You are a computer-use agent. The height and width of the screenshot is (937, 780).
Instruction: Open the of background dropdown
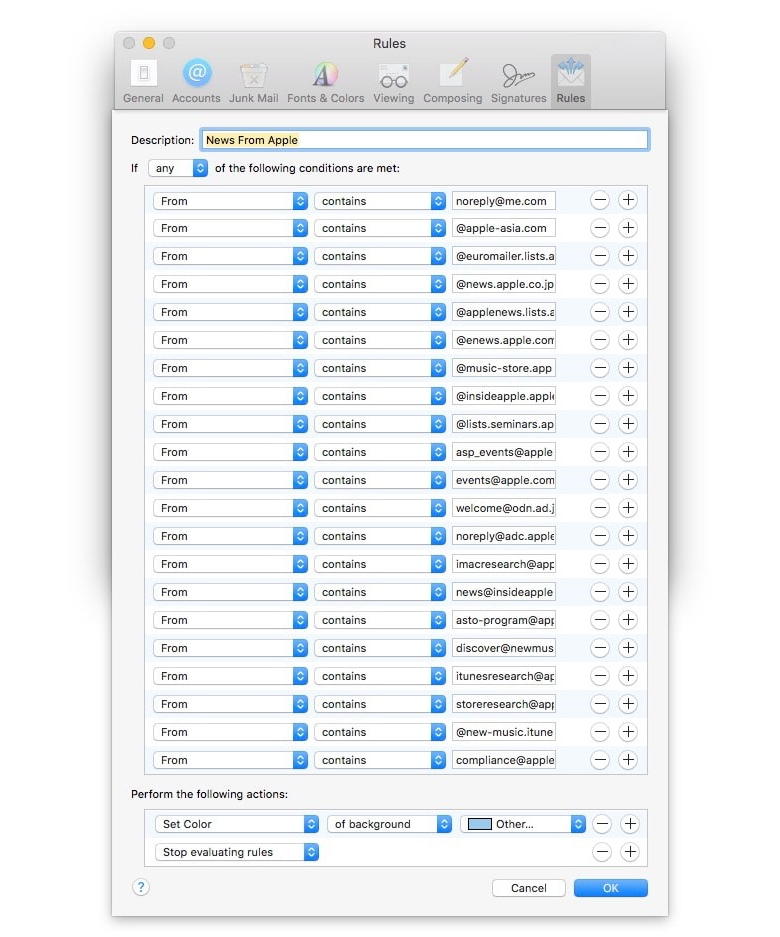389,824
